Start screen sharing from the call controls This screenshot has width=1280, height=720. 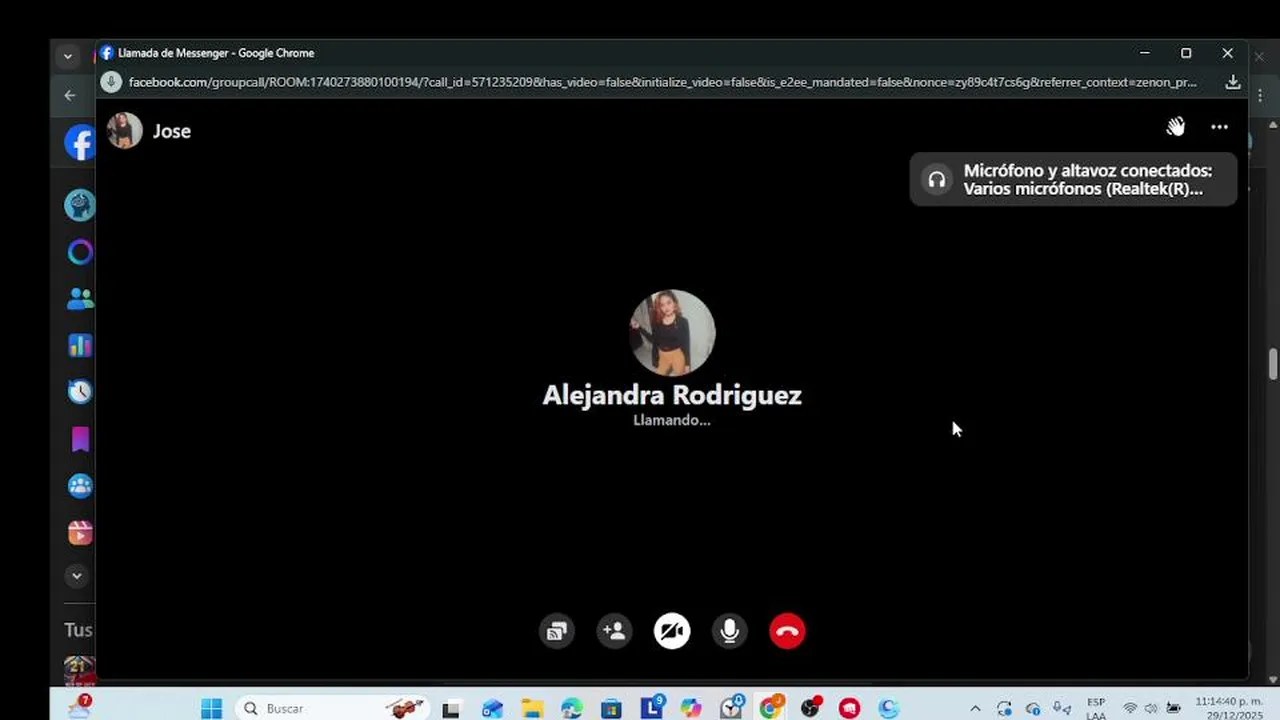(557, 631)
